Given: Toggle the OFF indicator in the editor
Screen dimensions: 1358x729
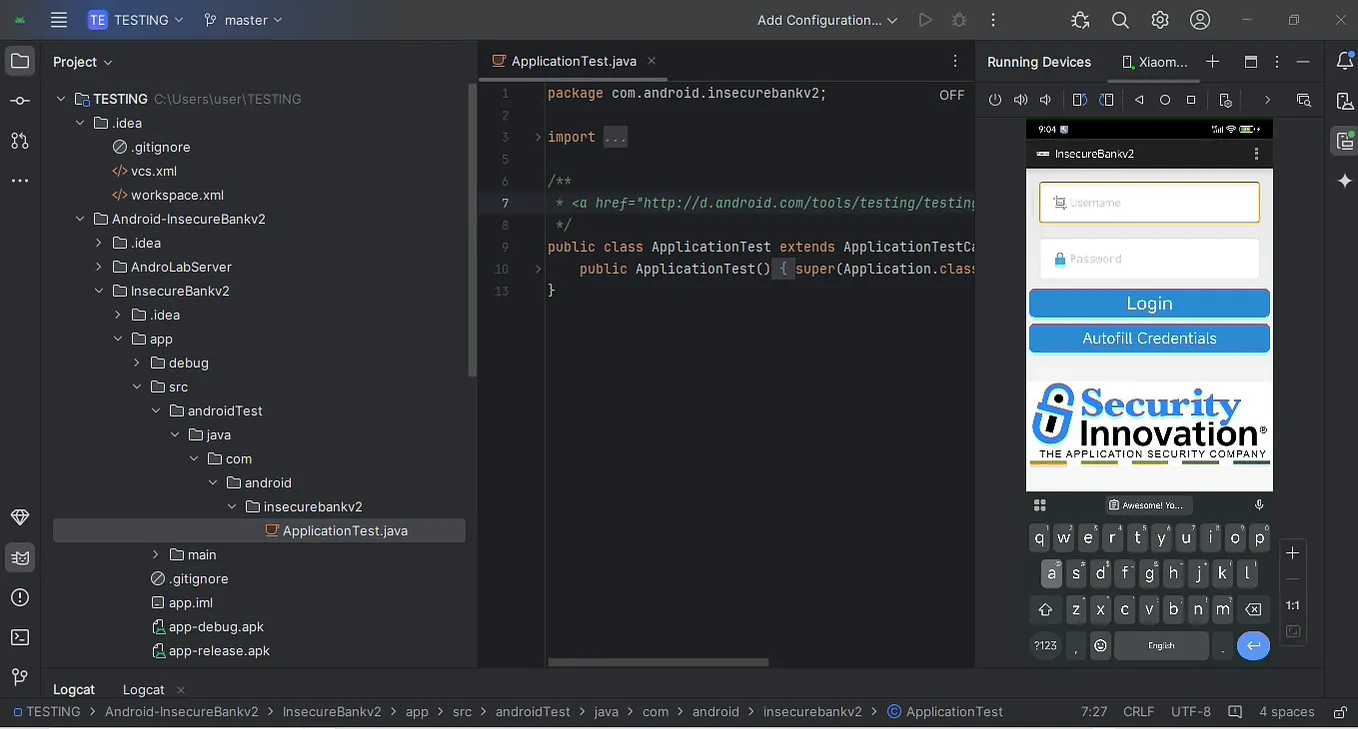Looking at the screenshot, I should click(950, 93).
